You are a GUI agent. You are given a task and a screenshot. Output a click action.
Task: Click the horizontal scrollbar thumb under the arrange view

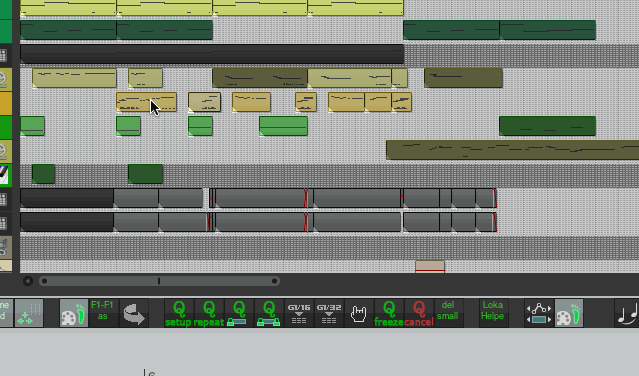(x=159, y=281)
